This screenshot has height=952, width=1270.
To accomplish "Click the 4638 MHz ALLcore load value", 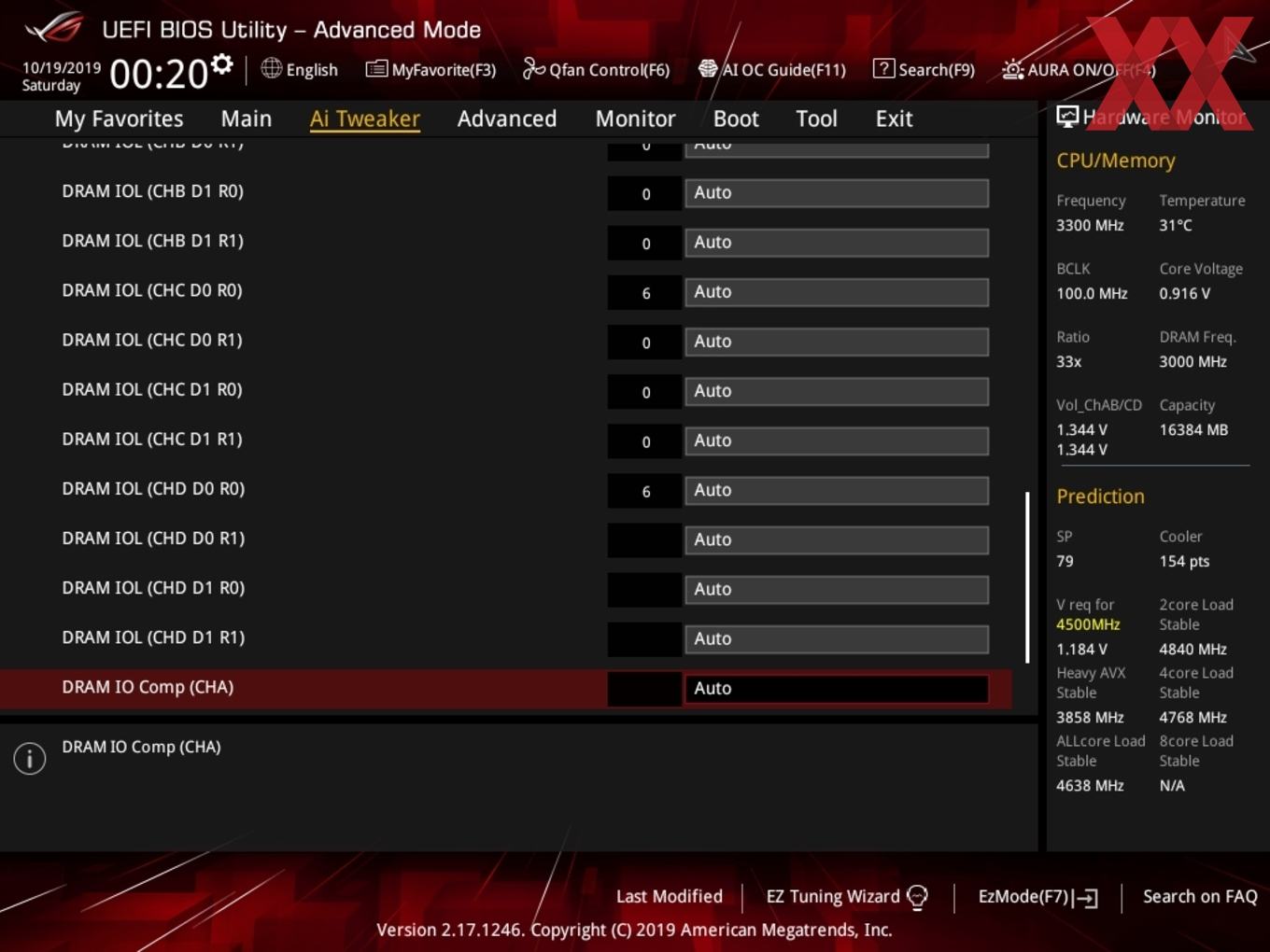I will (x=1090, y=786).
